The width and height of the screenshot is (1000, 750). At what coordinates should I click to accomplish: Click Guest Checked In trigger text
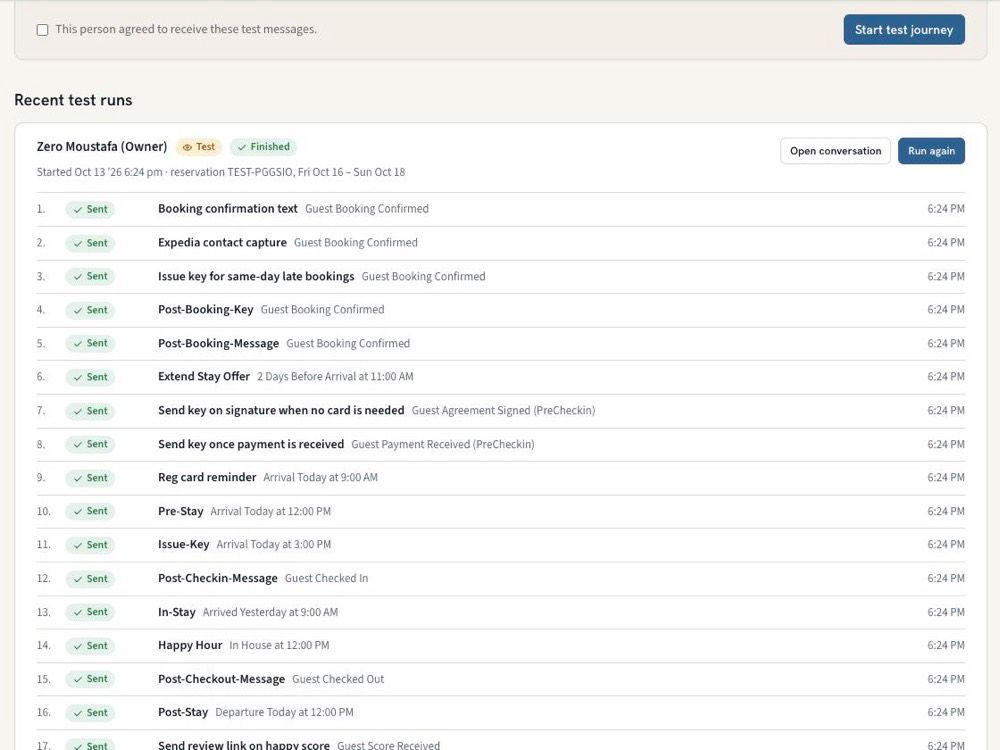pos(326,578)
